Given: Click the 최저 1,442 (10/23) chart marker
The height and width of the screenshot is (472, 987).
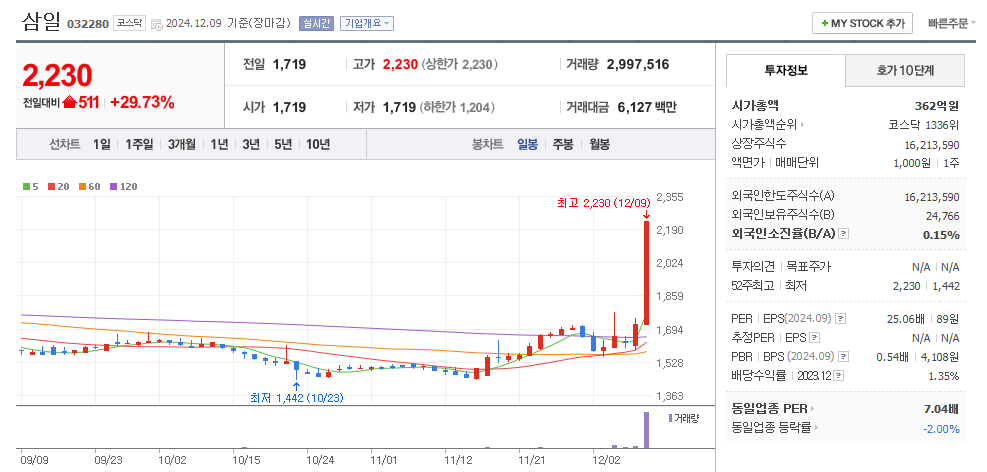Looking at the screenshot, I should [297, 398].
